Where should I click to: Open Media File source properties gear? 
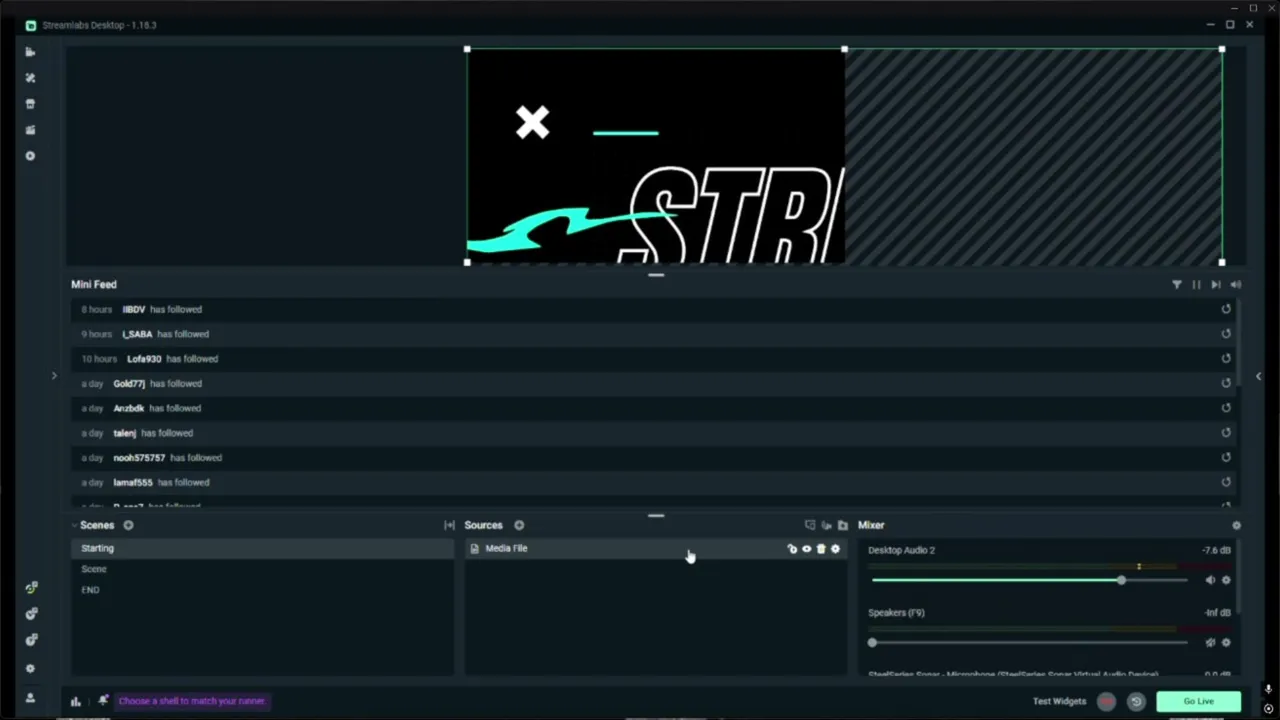click(x=836, y=549)
